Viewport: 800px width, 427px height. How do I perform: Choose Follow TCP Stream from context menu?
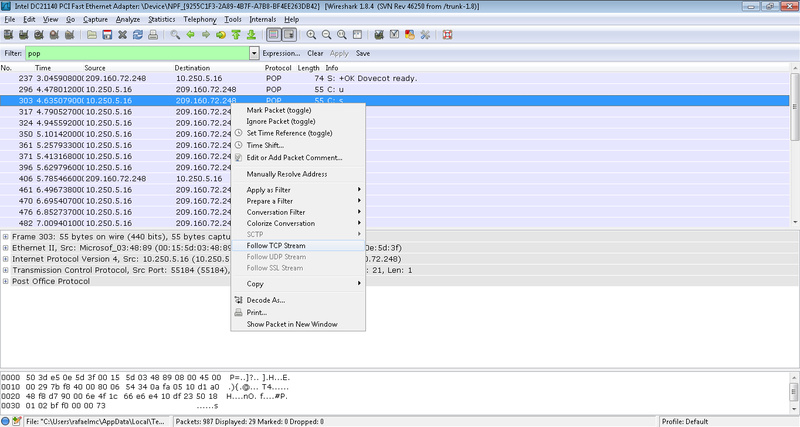point(298,246)
